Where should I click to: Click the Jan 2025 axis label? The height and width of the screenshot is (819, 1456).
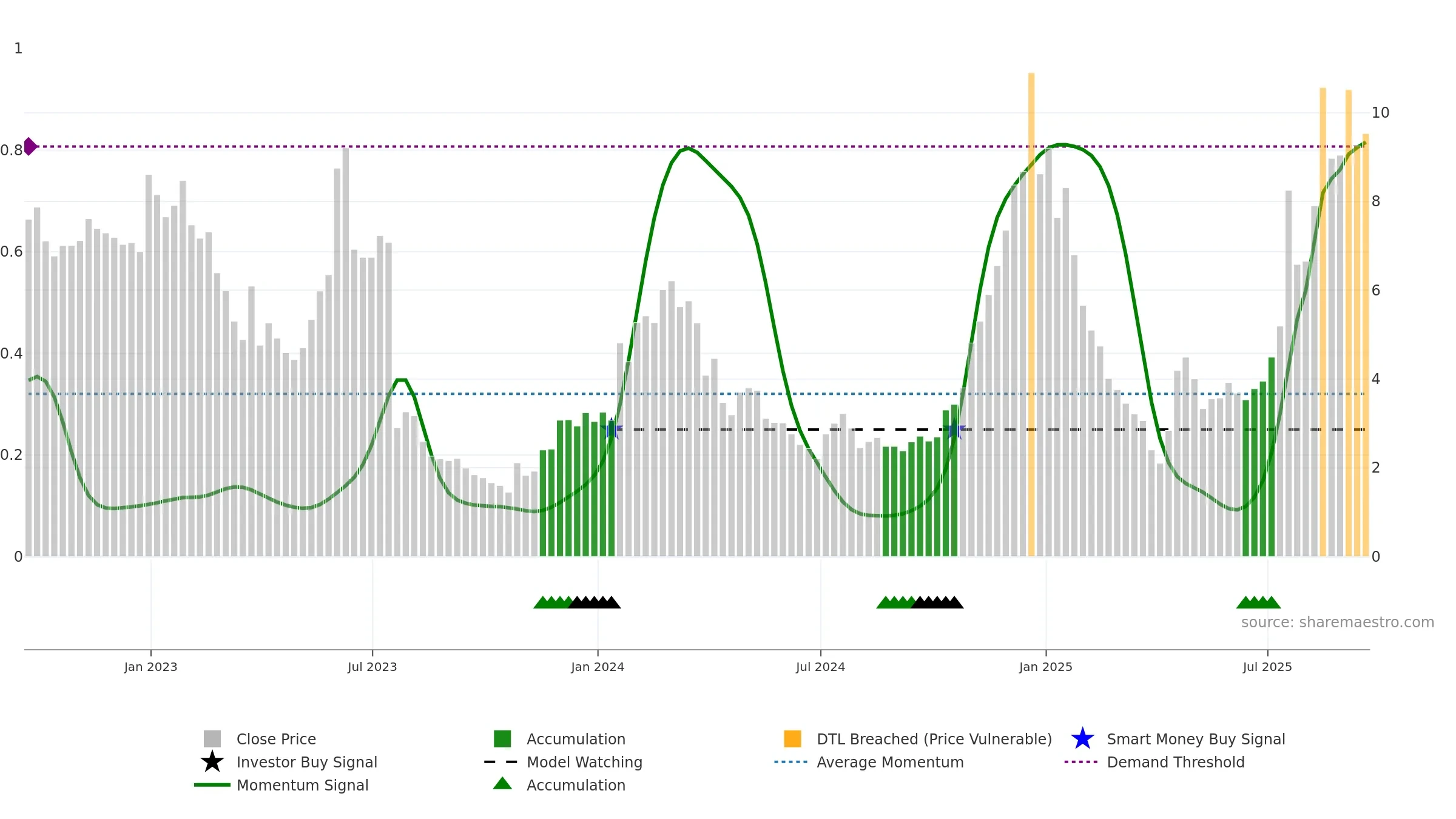tap(1046, 667)
